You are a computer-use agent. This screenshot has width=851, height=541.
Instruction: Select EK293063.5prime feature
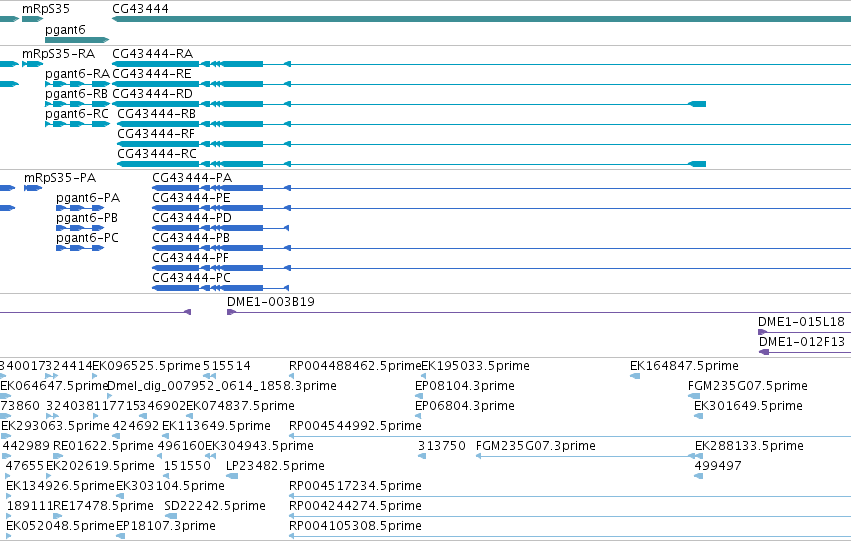click(x=55, y=426)
